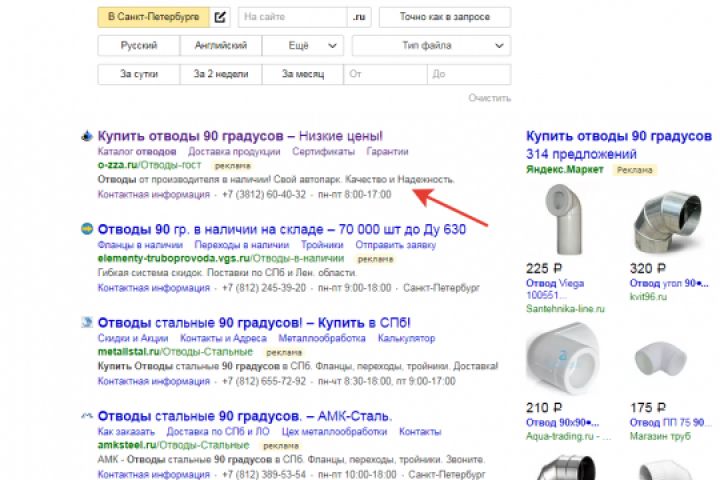Click metallstal.ru/Отводы-Стальные URL
The image size is (720, 480).
pyautogui.click(x=175, y=352)
